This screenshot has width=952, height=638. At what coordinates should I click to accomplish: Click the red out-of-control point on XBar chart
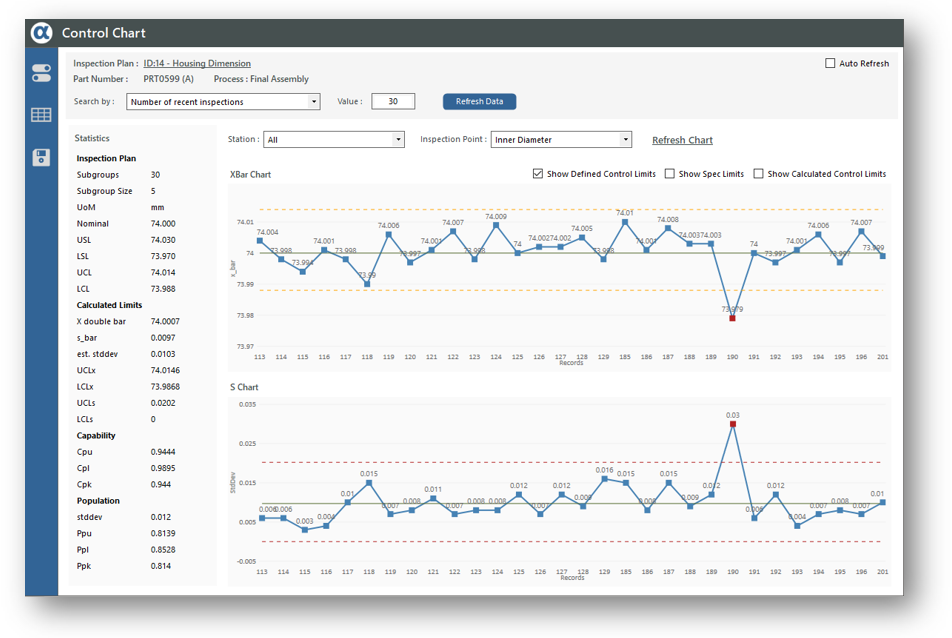(732, 318)
